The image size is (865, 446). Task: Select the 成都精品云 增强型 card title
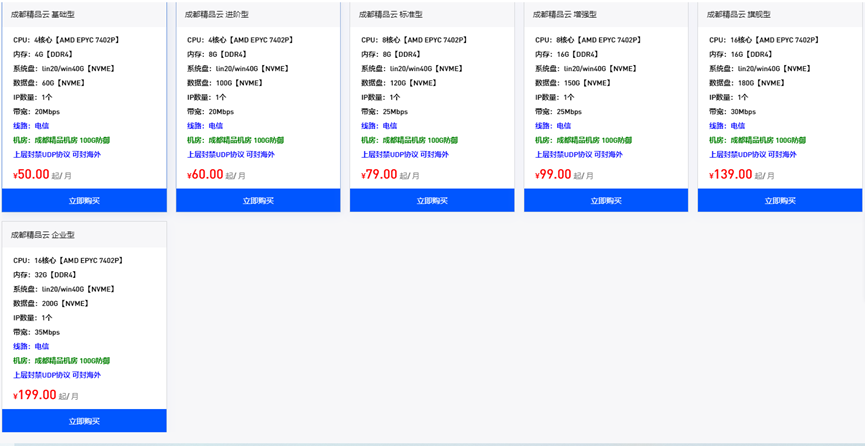point(565,15)
